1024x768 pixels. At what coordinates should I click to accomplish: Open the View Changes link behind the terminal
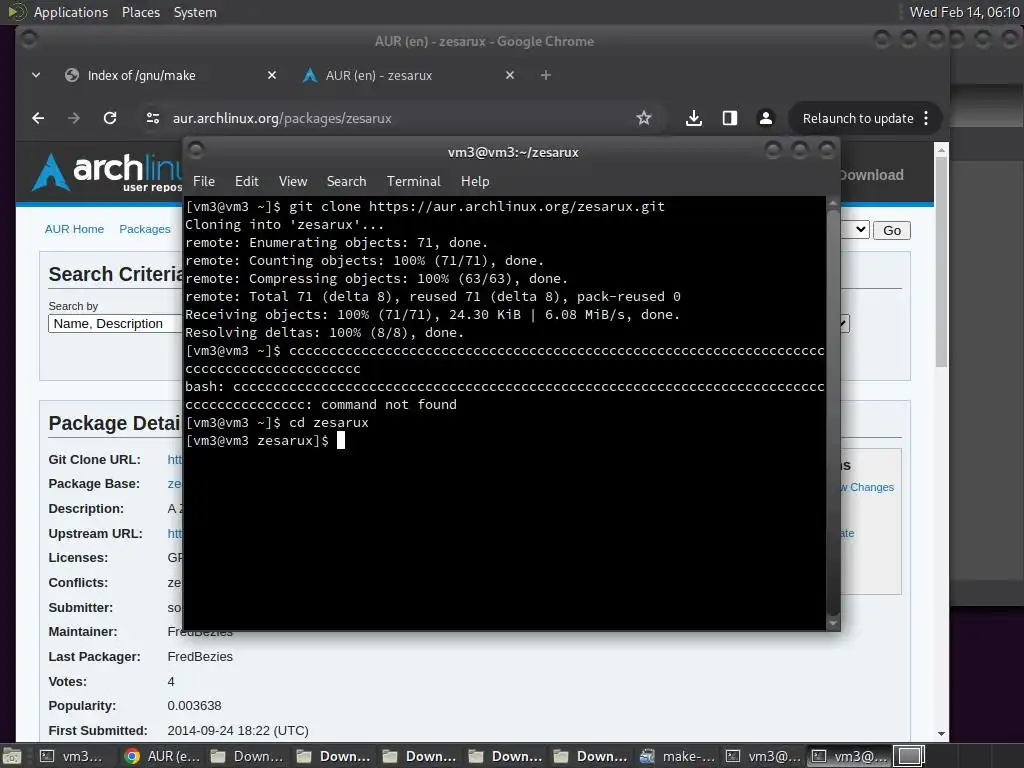click(867, 487)
